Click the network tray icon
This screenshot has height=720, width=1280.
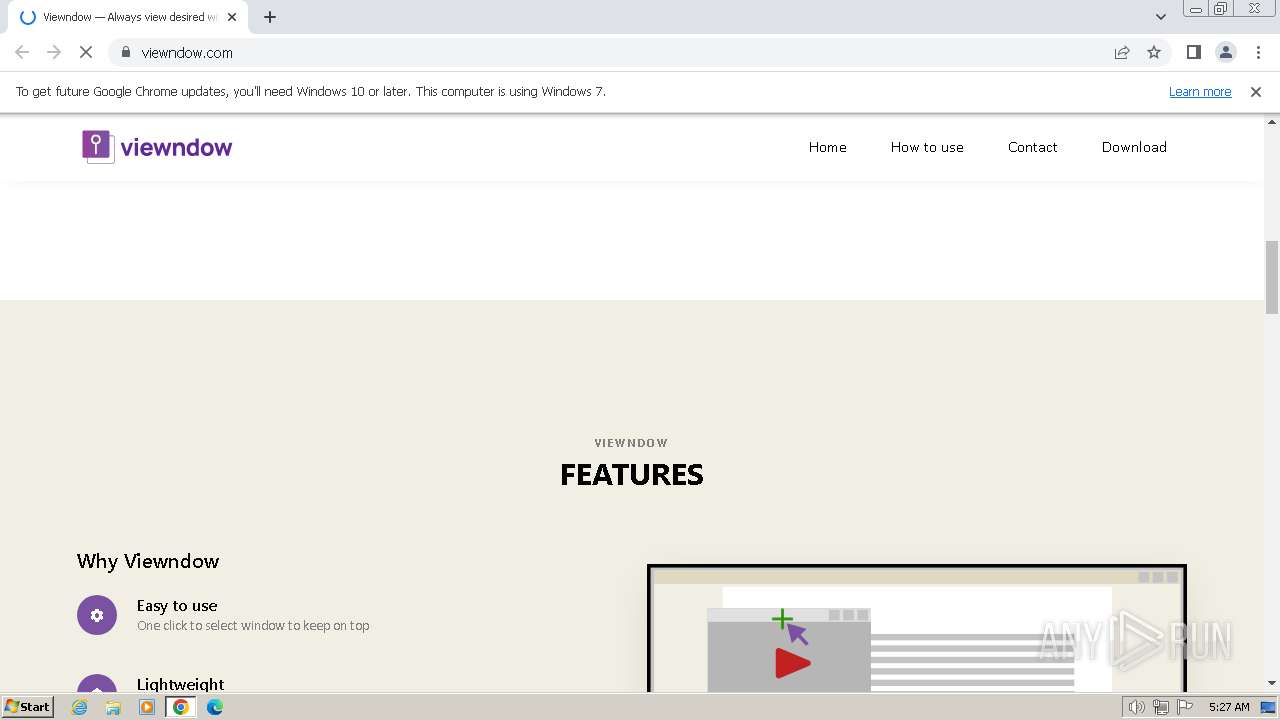tap(1160, 707)
